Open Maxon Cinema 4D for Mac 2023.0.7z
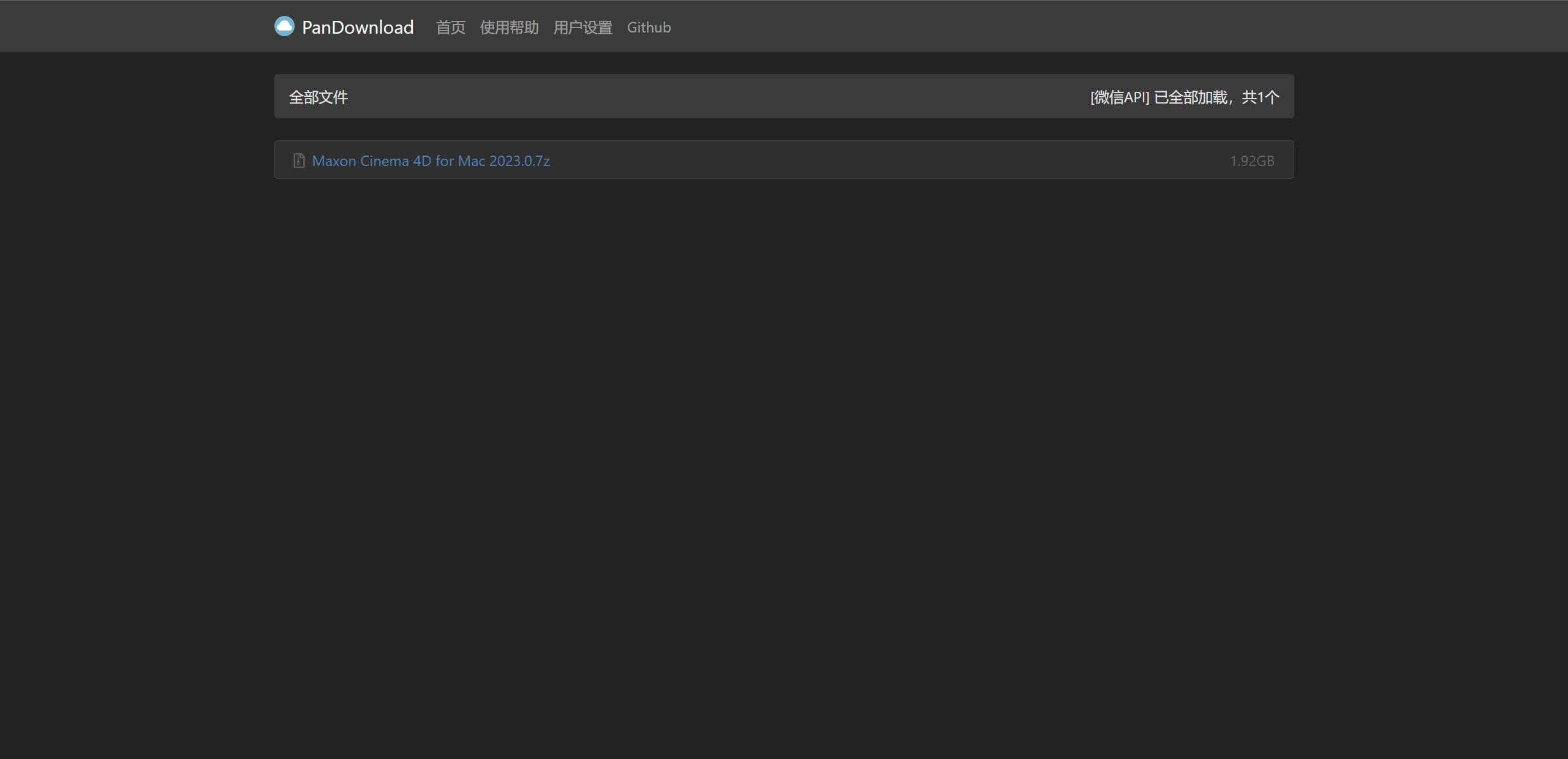The height and width of the screenshot is (759, 1568). pyautogui.click(x=431, y=160)
